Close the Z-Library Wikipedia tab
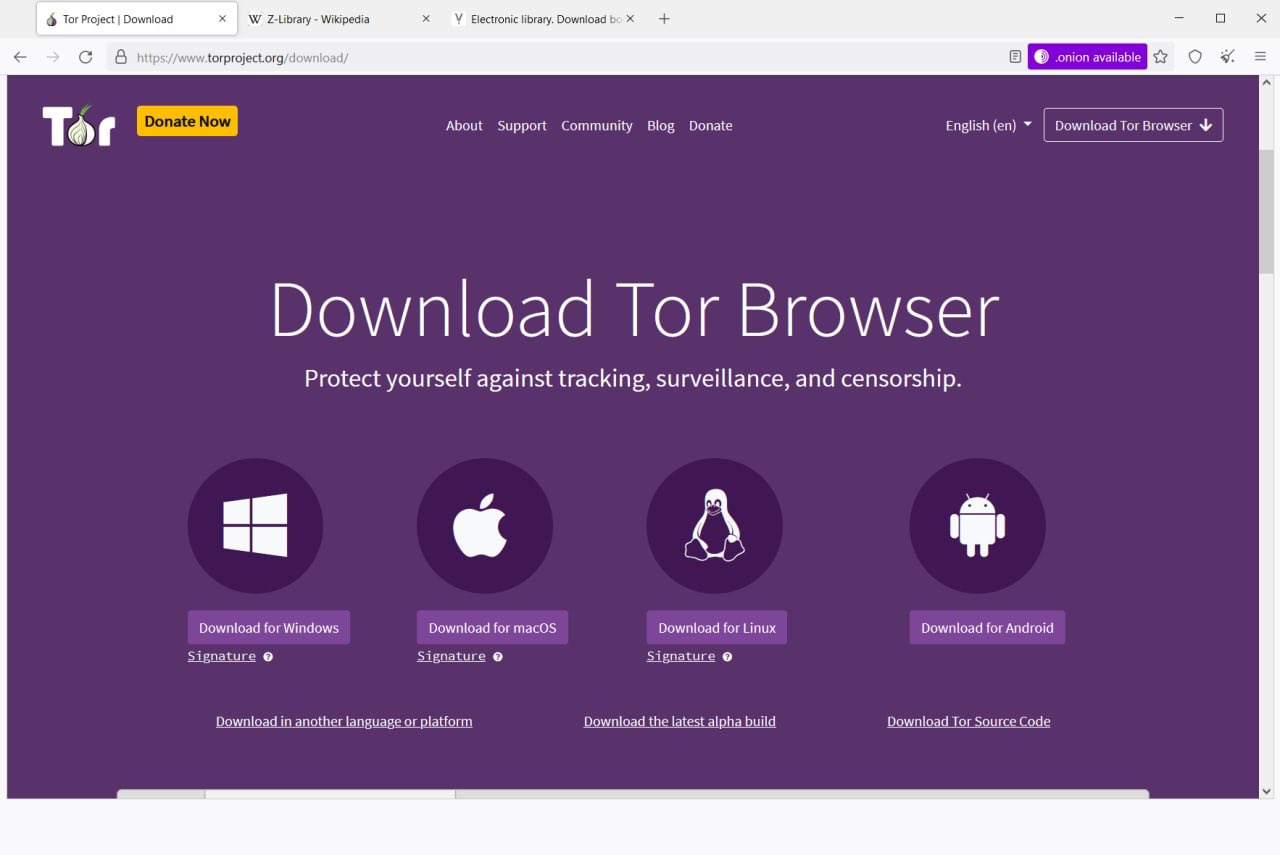 (x=426, y=19)
